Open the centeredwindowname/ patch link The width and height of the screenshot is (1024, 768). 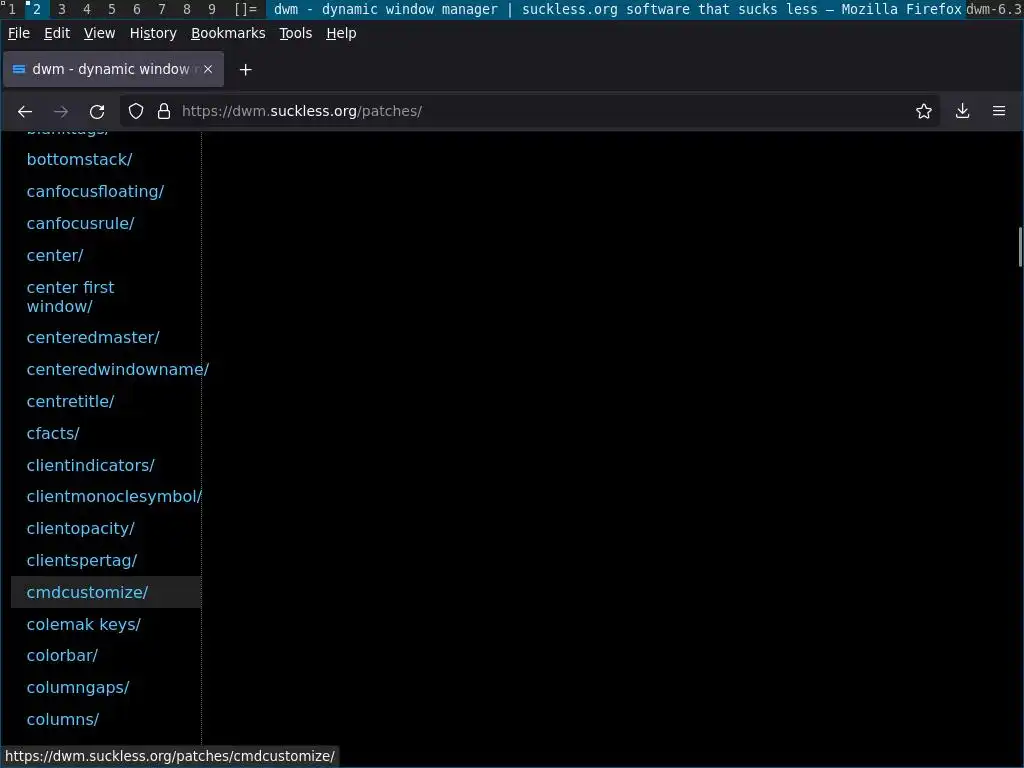pos(118,370)
